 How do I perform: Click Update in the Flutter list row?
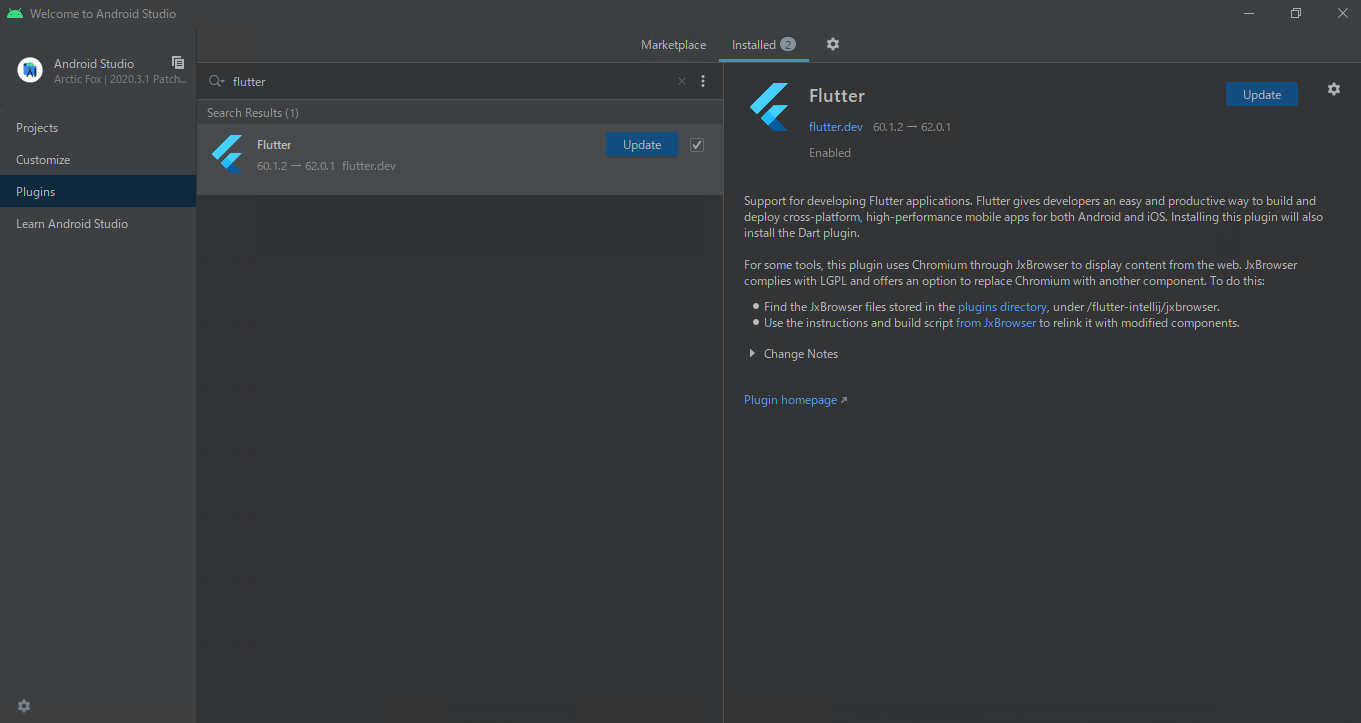pyautogui.click(x=641, y=145)
